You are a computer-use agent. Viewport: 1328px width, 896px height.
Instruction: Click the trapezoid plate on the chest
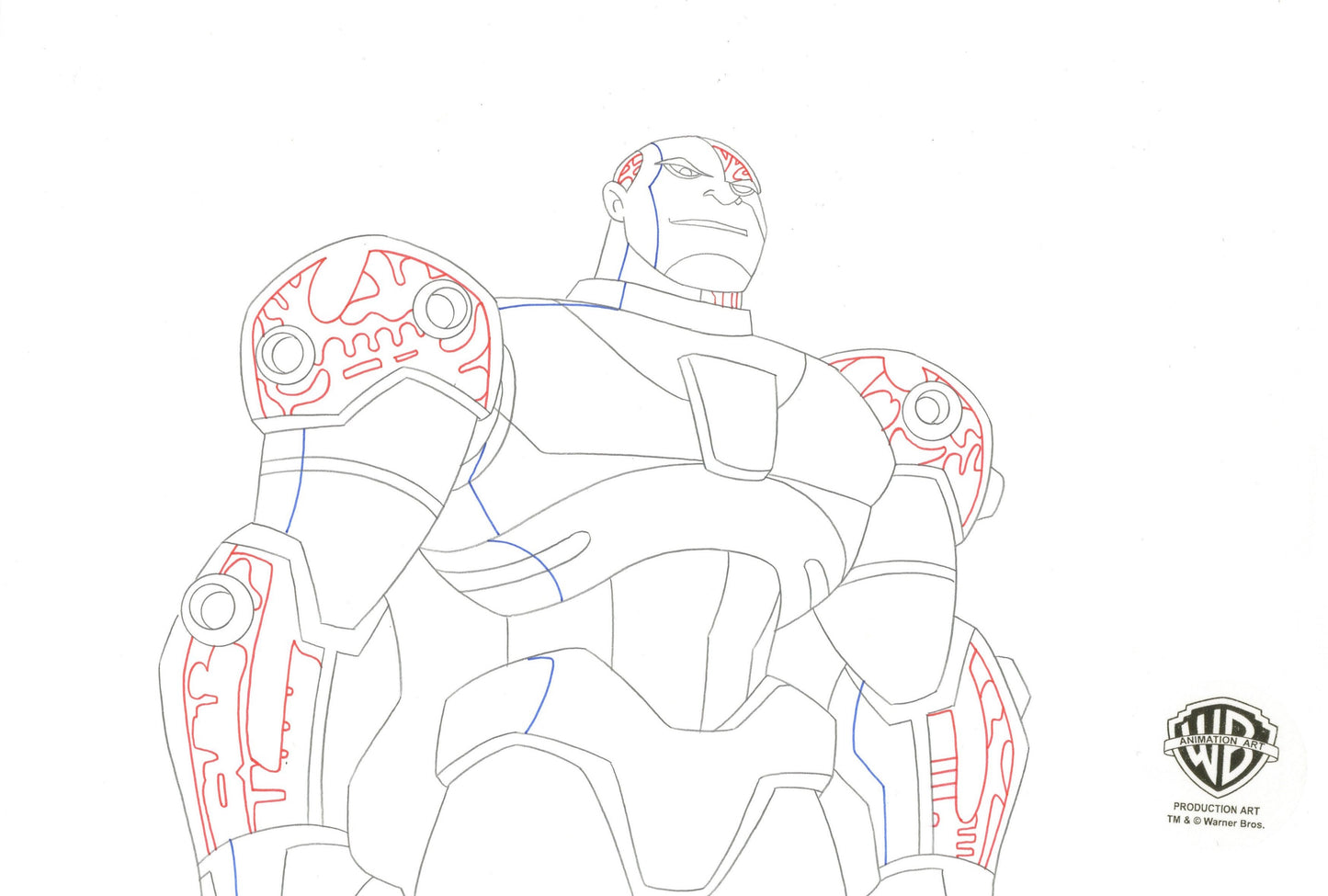735,414
